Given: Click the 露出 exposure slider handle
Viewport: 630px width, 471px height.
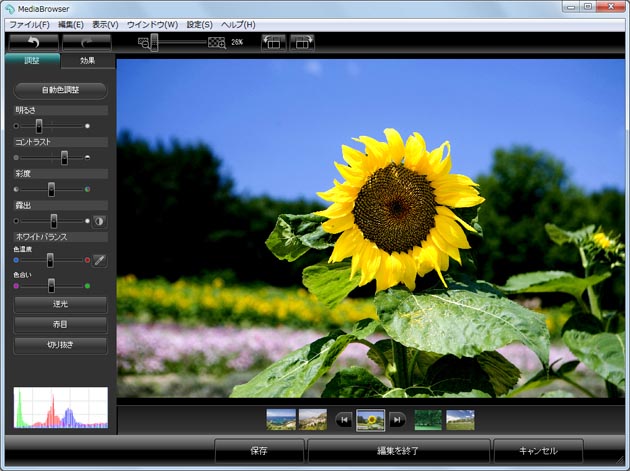Looking at the screenshot, I should (x=53, y=221).
